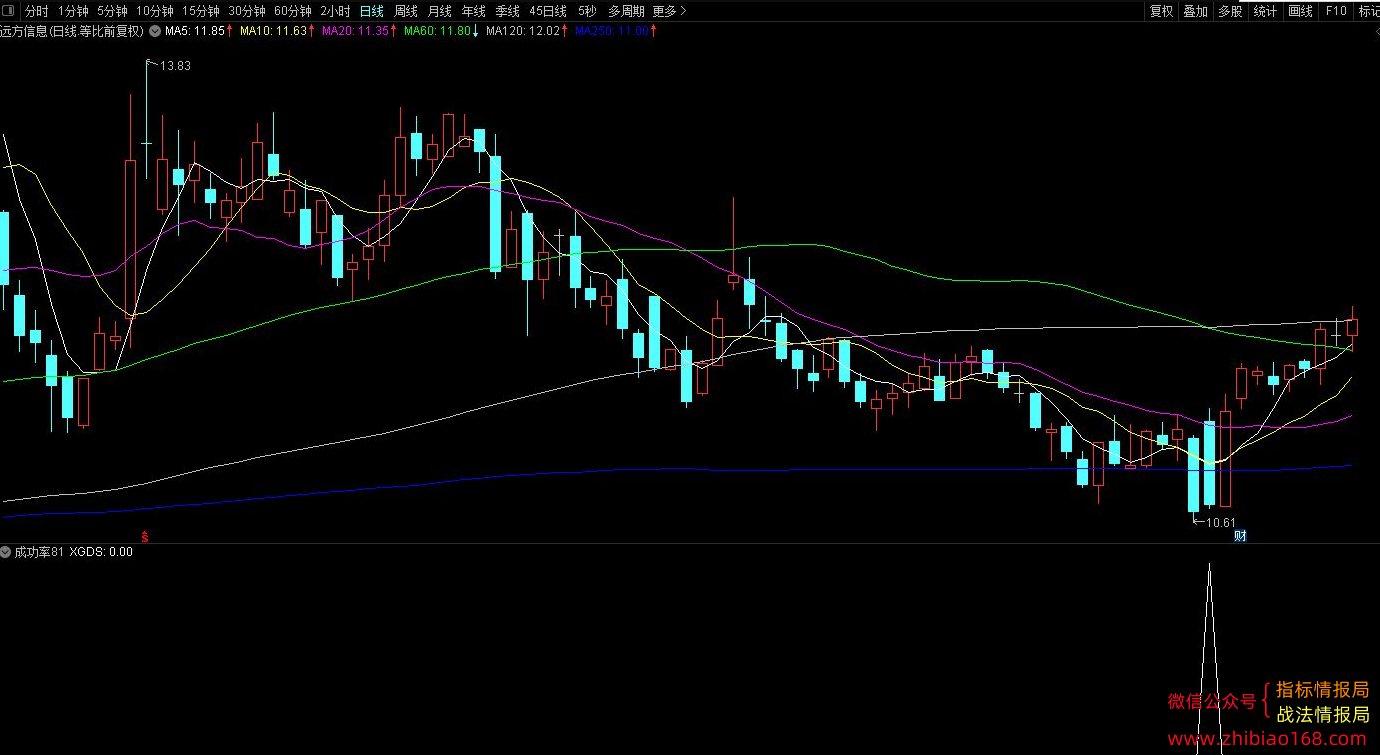Toggle the panel layout icon at top-left

[x=9, y=11]
